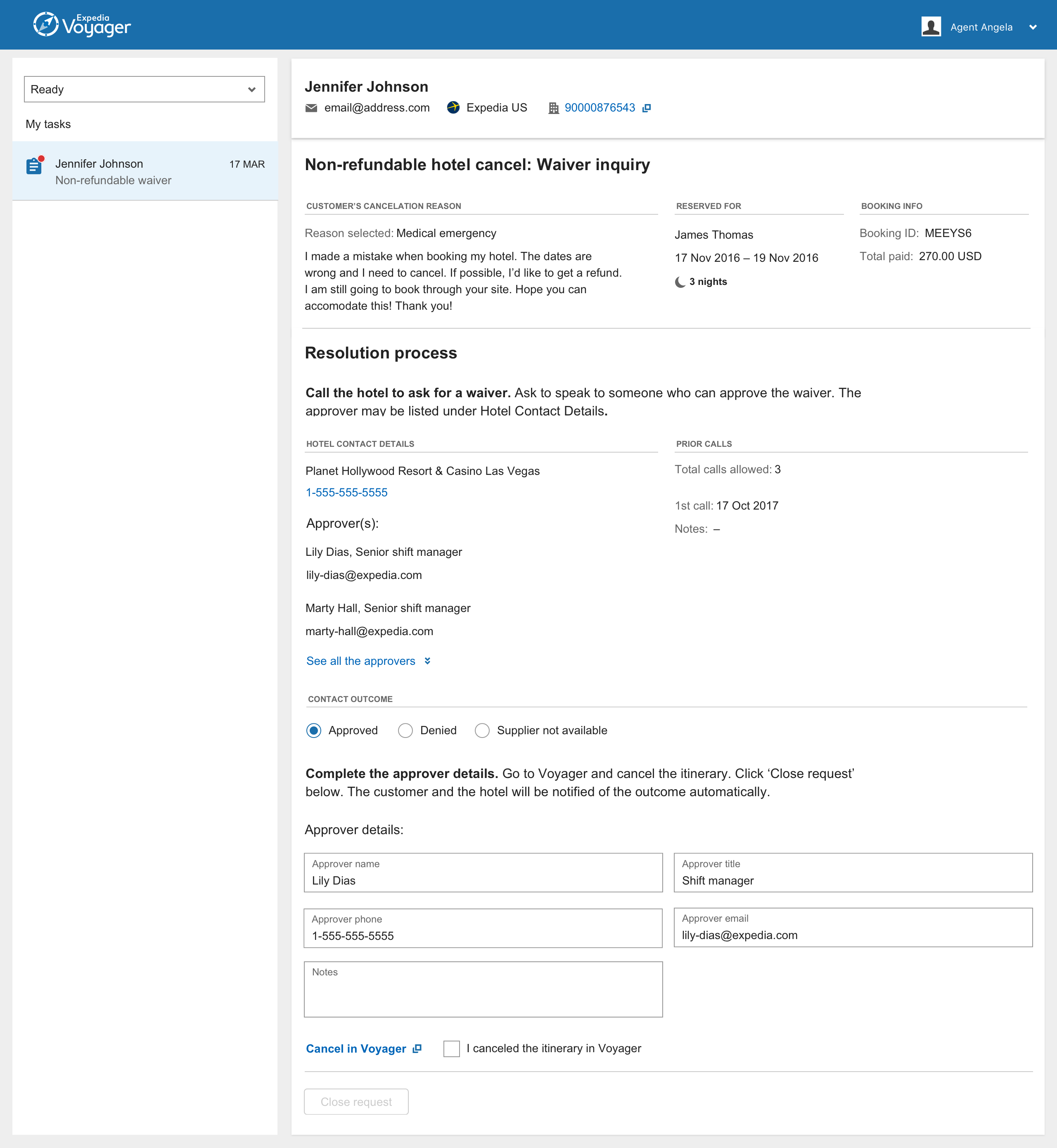
Task: Click external-link icon beside Cancel in Voyager
Action: point(417,1048)
